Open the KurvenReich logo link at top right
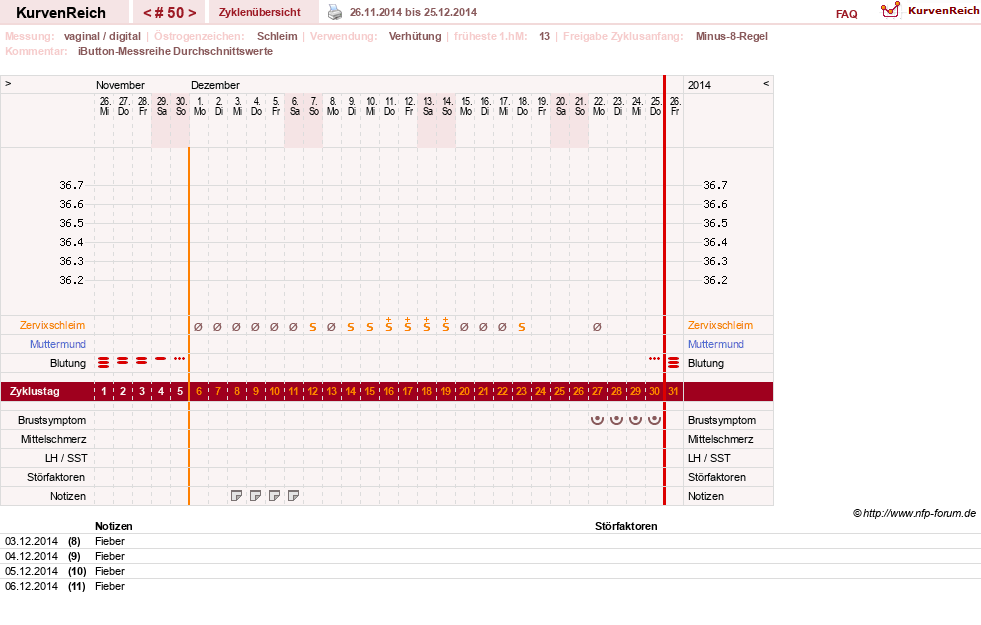 [930, 11]
